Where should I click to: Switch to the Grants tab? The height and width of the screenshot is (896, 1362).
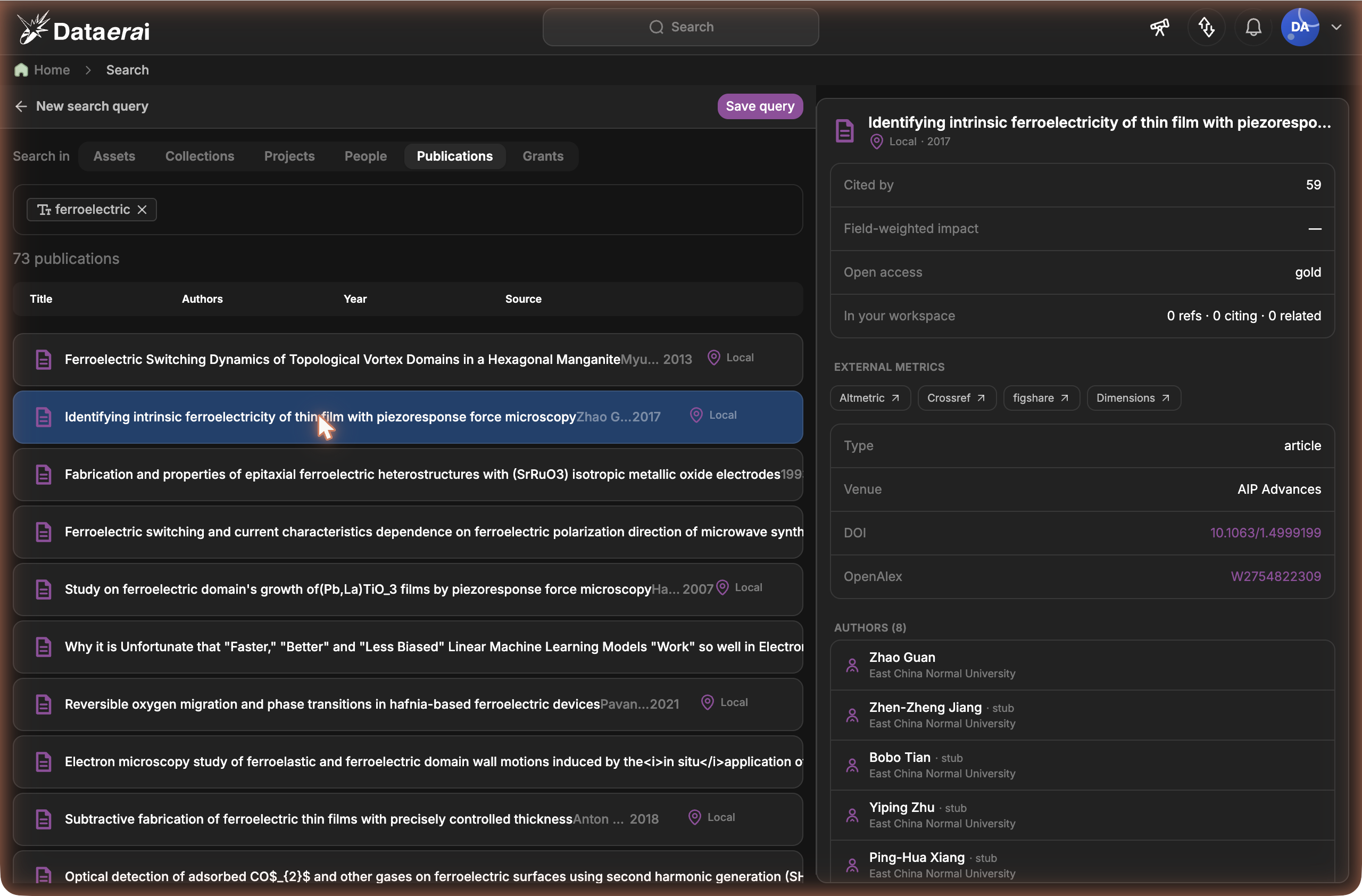pyautogui.click(x=543, y=156)
